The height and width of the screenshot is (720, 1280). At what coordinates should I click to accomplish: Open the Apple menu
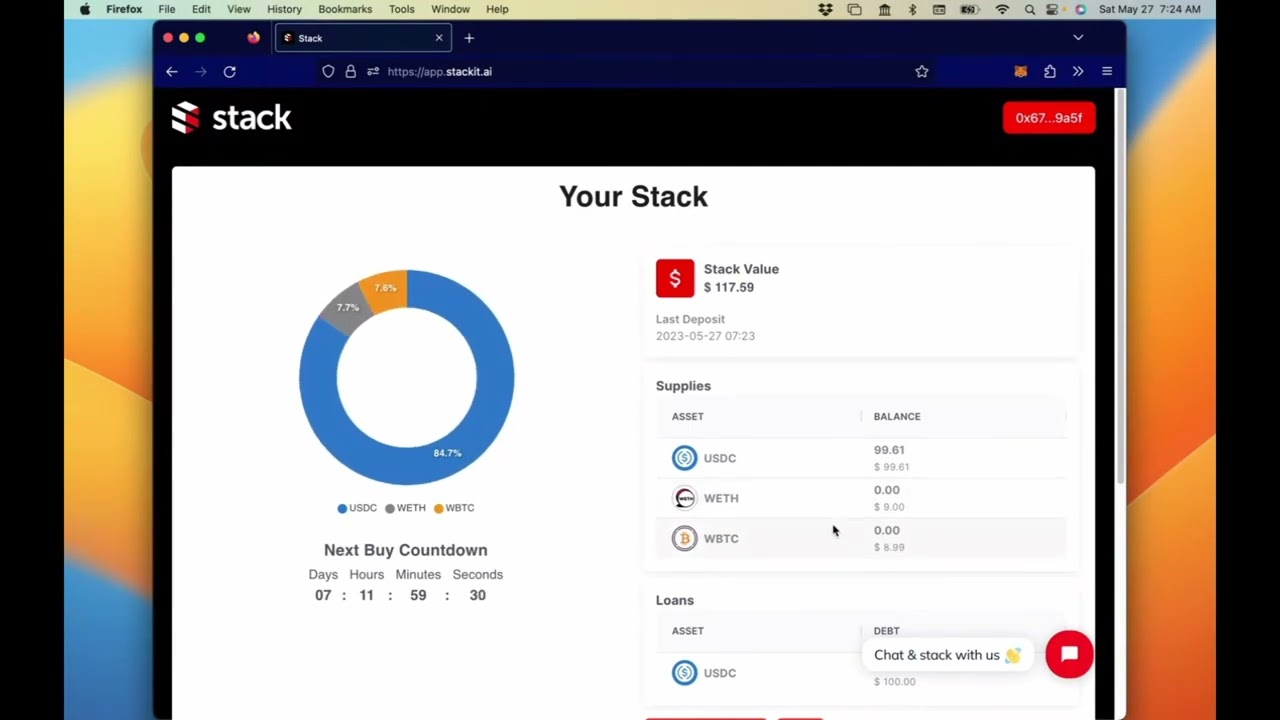pos(85,9)
